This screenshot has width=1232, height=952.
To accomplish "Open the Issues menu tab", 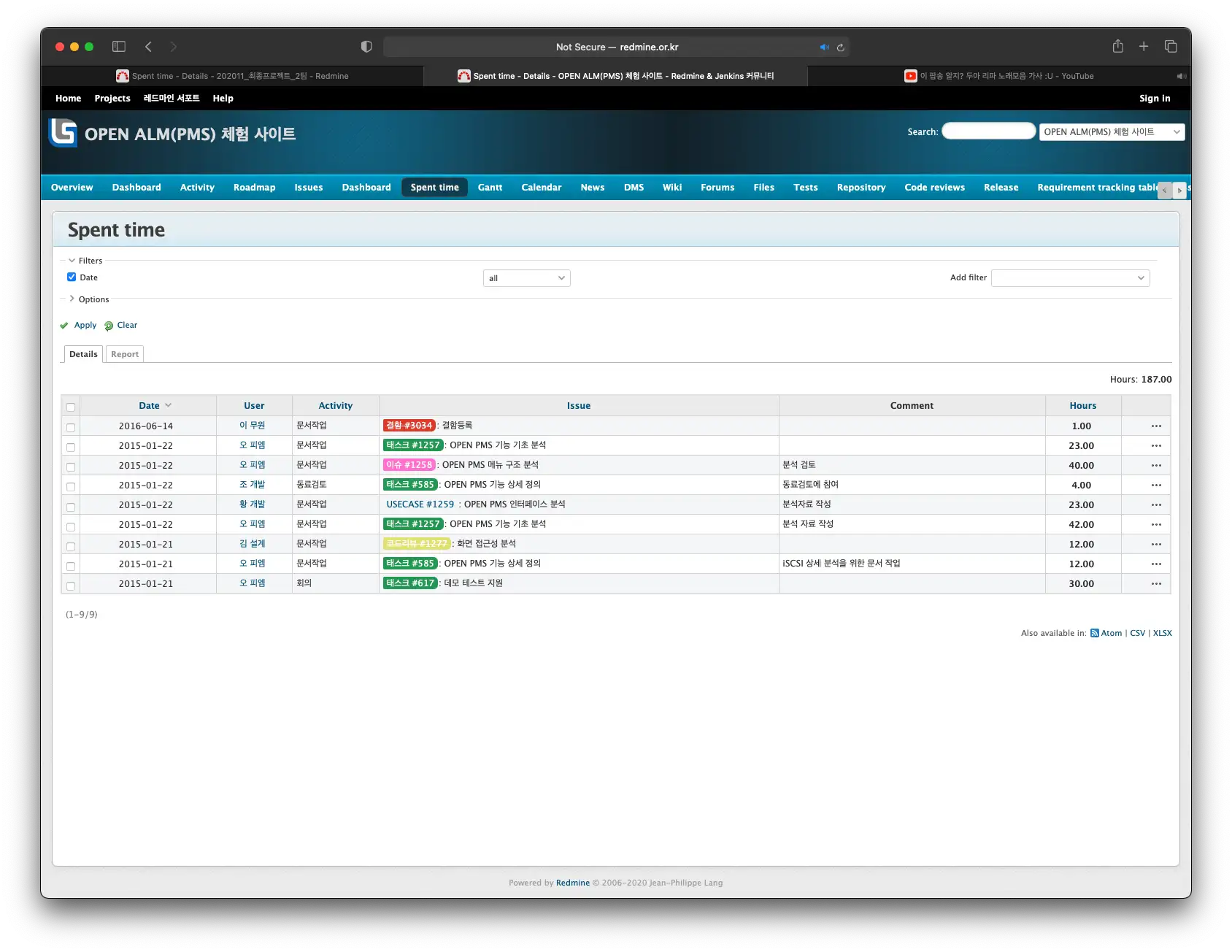I will tap(309, 188).
